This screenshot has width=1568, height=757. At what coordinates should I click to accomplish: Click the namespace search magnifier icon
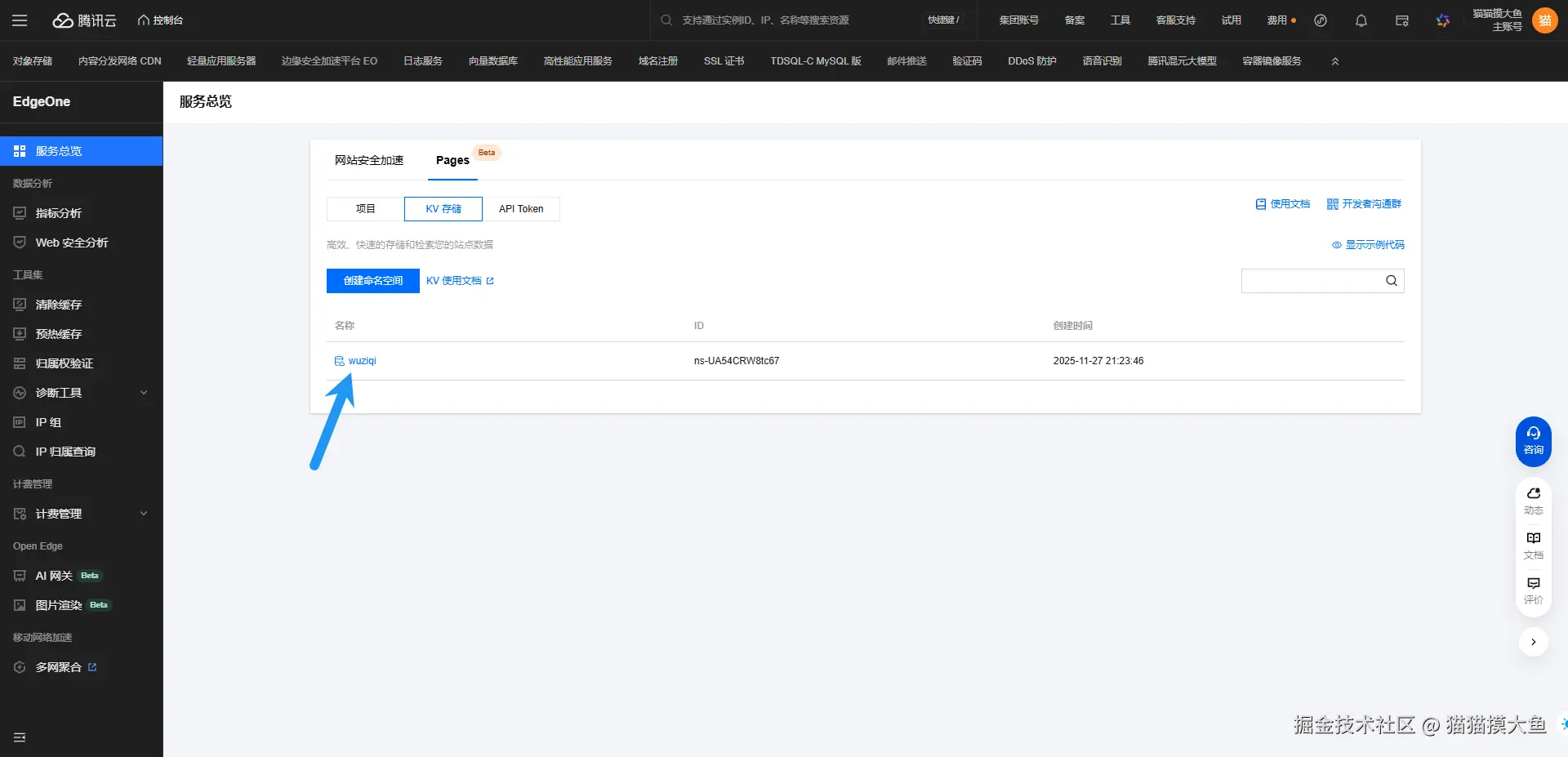[1392, 281]
